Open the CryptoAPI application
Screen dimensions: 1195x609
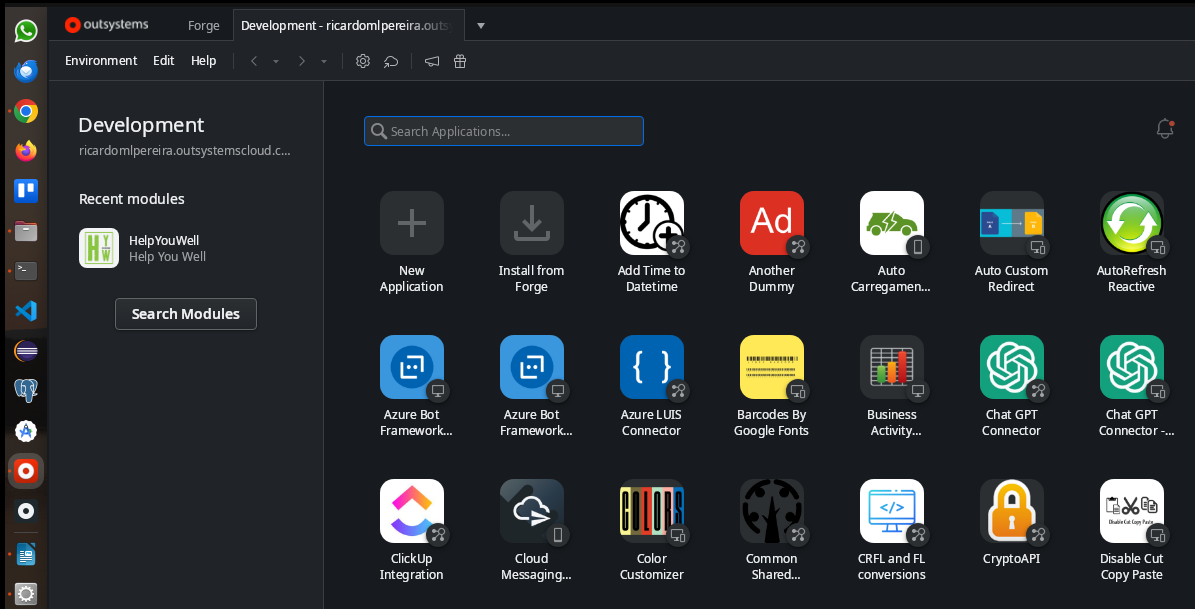(x=1011, y=511)
